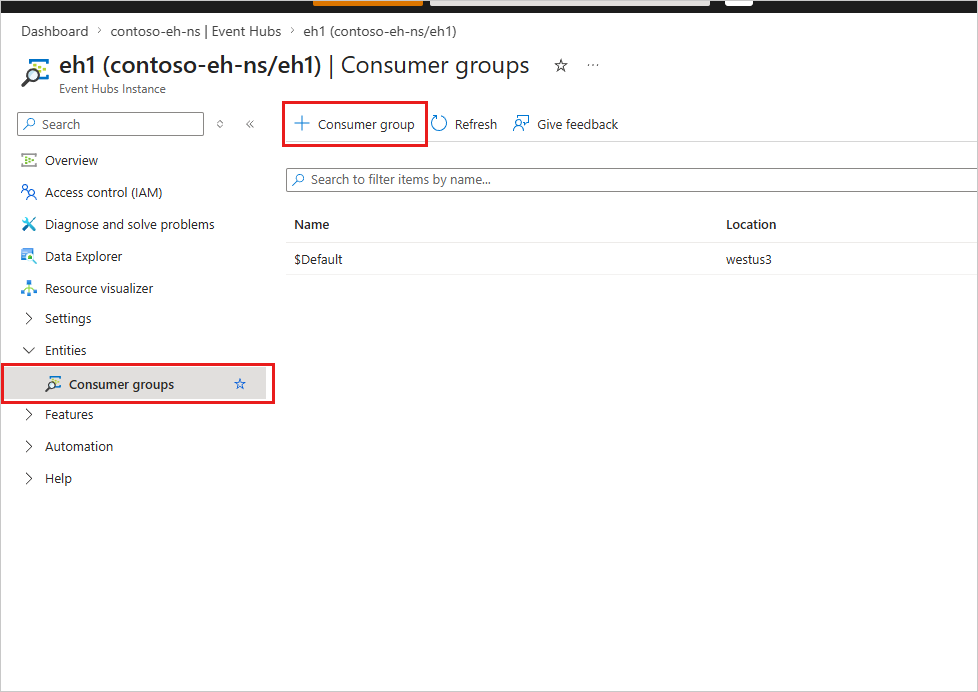Open Resource visualizer page

[x=99, y=288]
